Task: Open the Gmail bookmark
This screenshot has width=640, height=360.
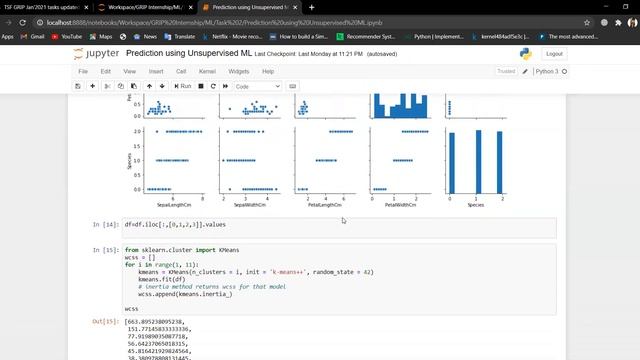Action: pos(32,37)
